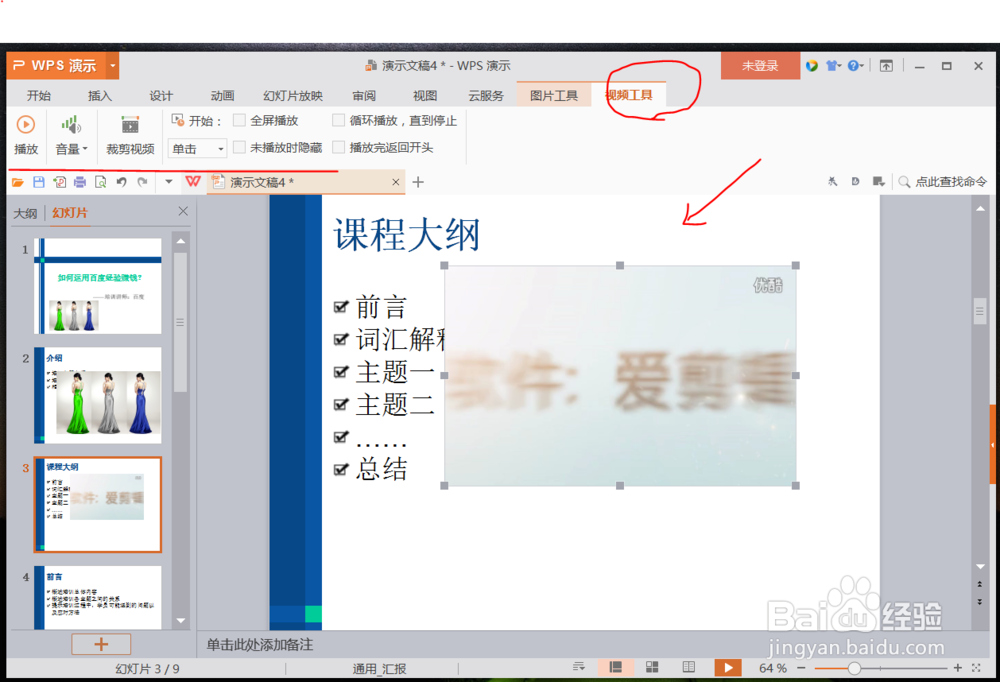Click the zoom slider handle in status bar
The width and height of the screenshot is (1000, 682).
855,667
